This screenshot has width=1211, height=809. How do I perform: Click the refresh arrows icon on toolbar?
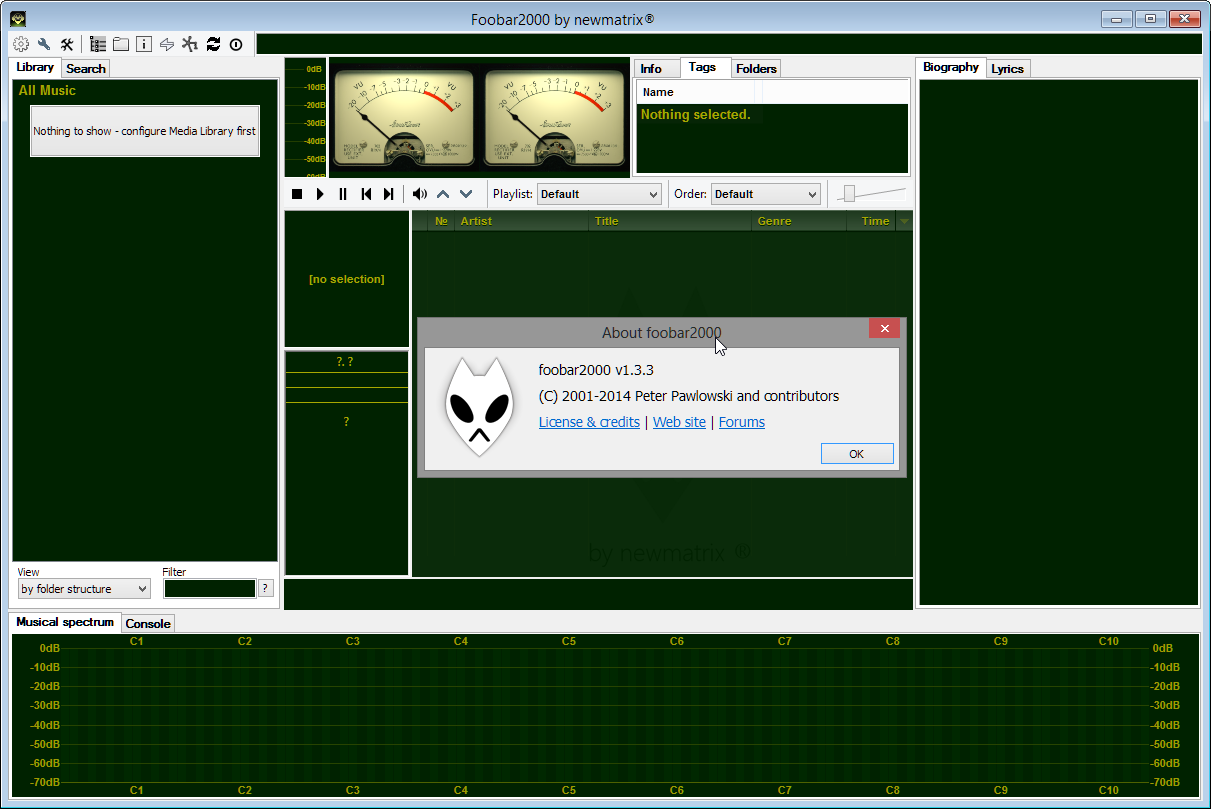pos(212,44)
